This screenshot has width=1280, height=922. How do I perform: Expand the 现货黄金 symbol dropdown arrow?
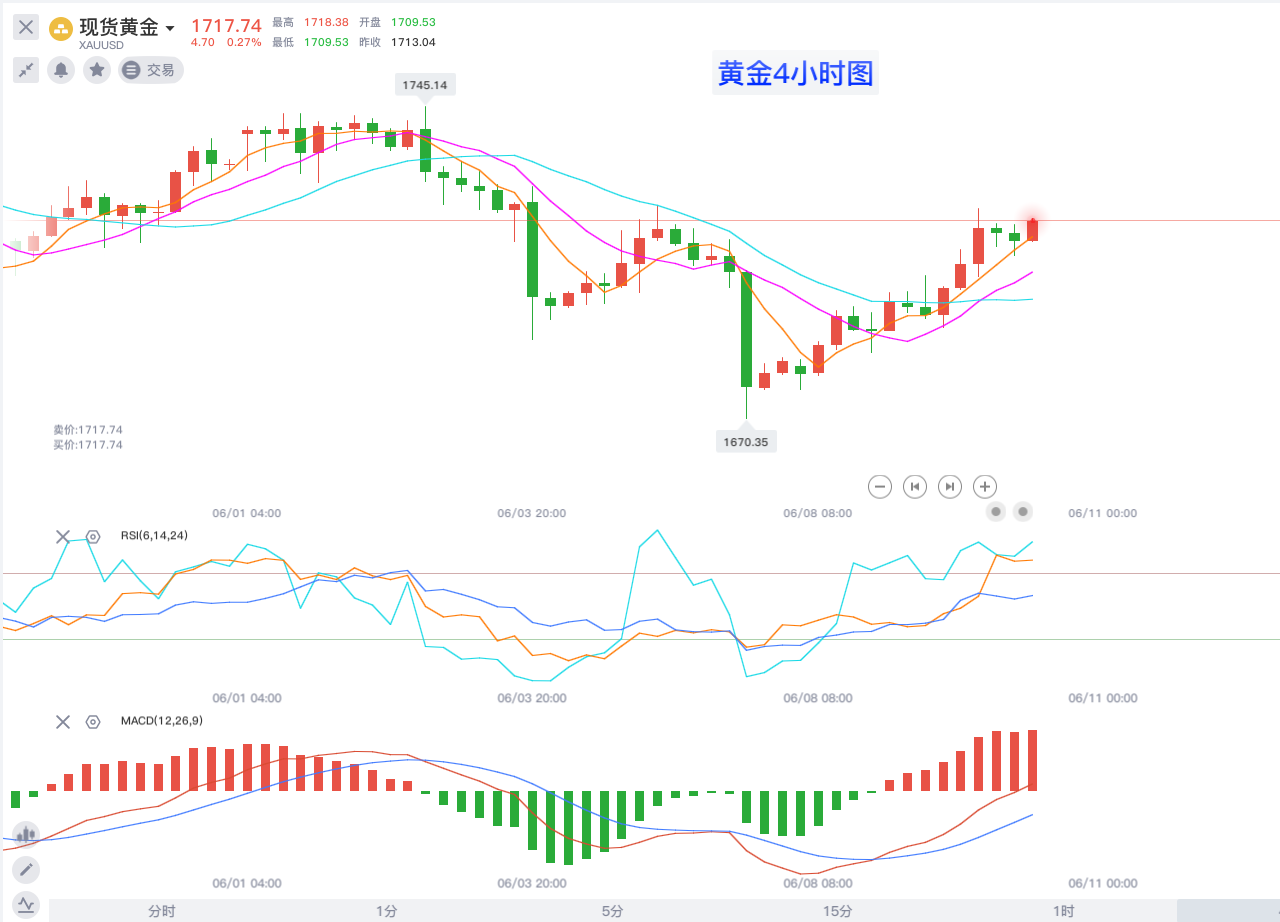(x=170, y=28)
